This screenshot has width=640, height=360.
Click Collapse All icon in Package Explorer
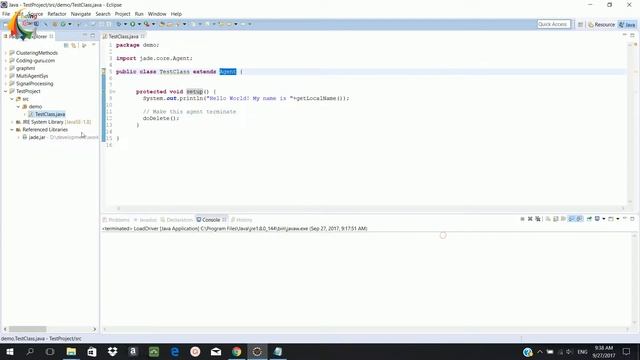pos(66,45)
